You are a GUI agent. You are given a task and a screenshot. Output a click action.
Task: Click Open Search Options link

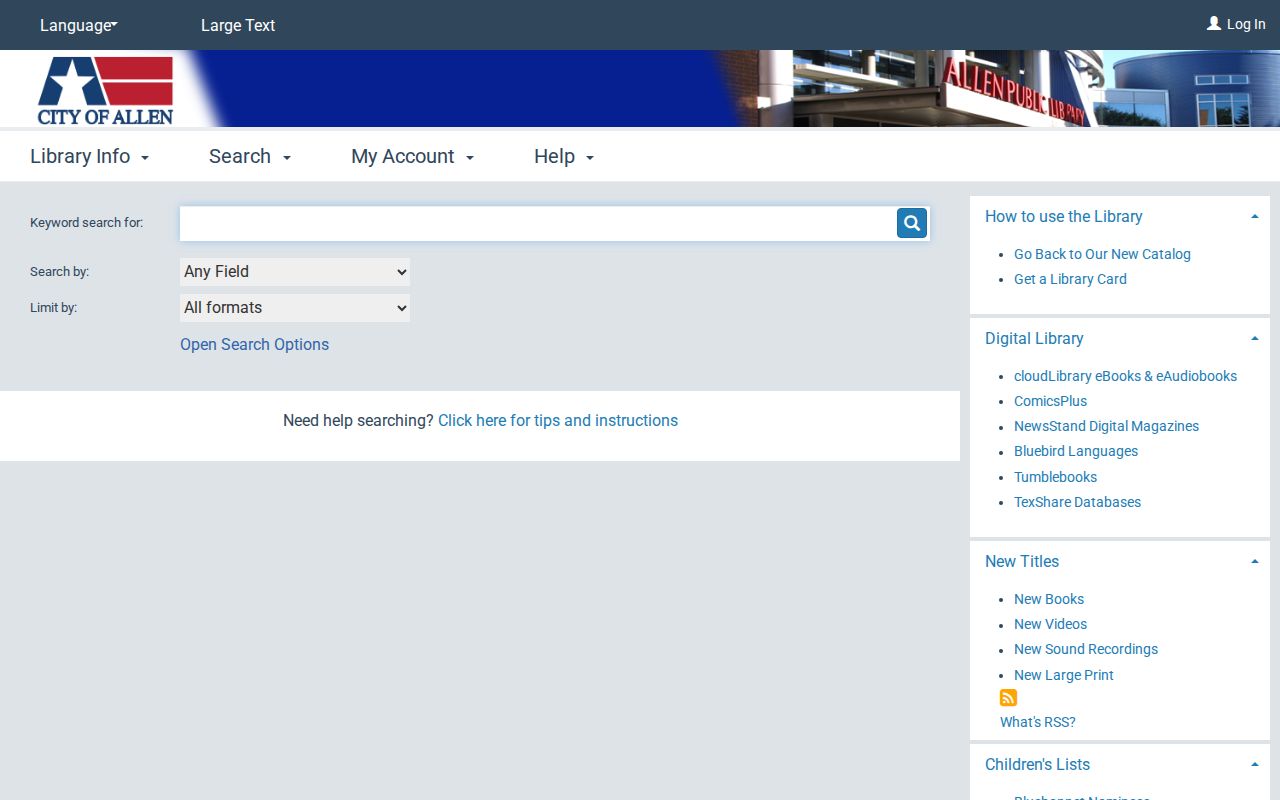tap(254, 344)
